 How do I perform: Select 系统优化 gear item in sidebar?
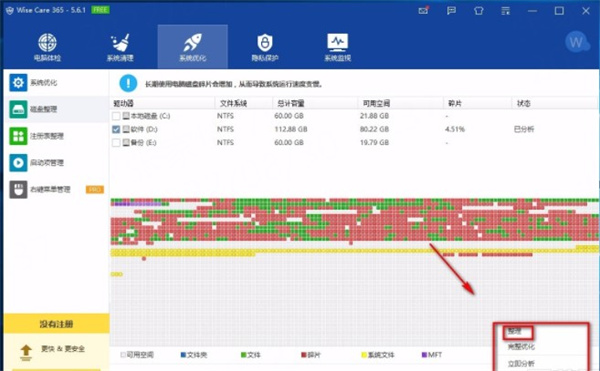tap(56, 83)
